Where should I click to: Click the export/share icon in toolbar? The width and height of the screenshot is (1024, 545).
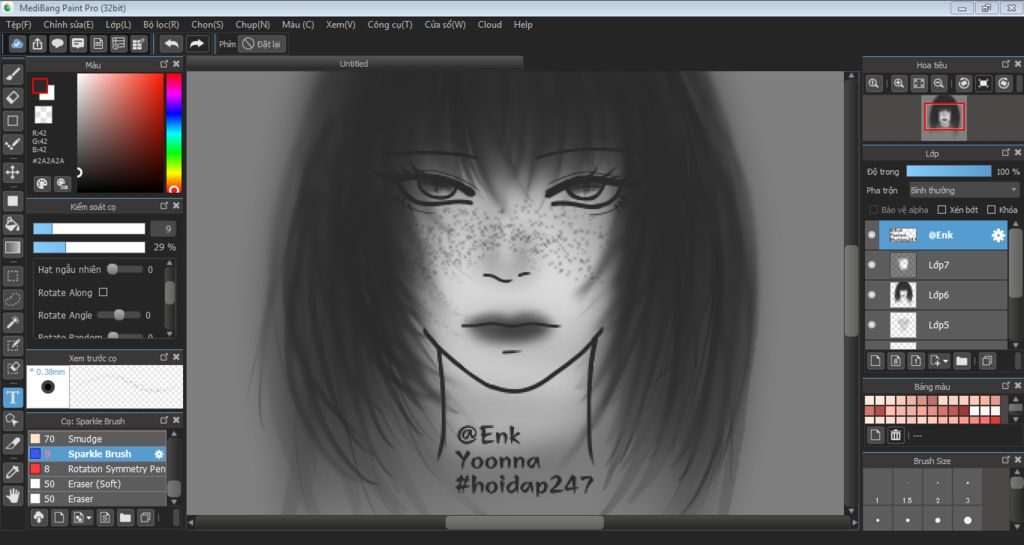[37, 44]
